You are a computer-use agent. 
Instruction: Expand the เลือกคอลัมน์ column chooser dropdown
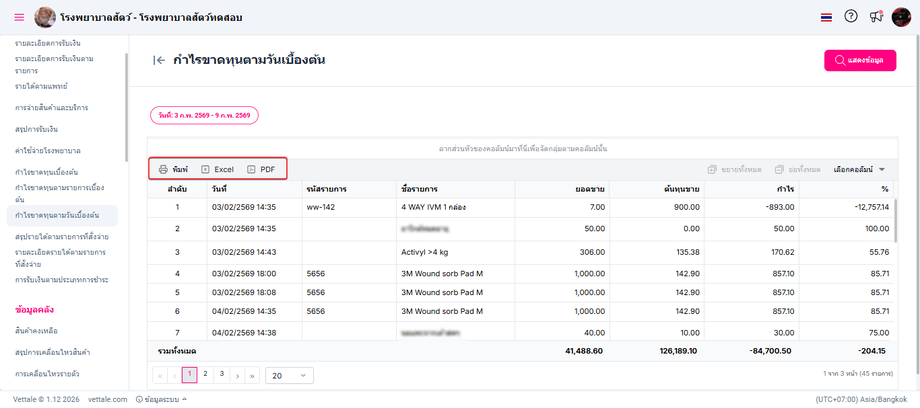pos(859,169)
